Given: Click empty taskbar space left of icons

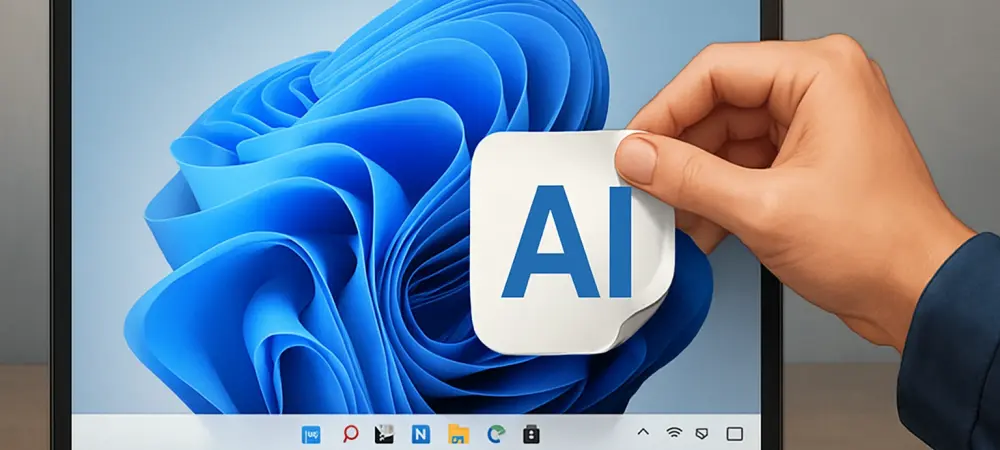Looking at the screenshot, I should [x=180, y=433].
